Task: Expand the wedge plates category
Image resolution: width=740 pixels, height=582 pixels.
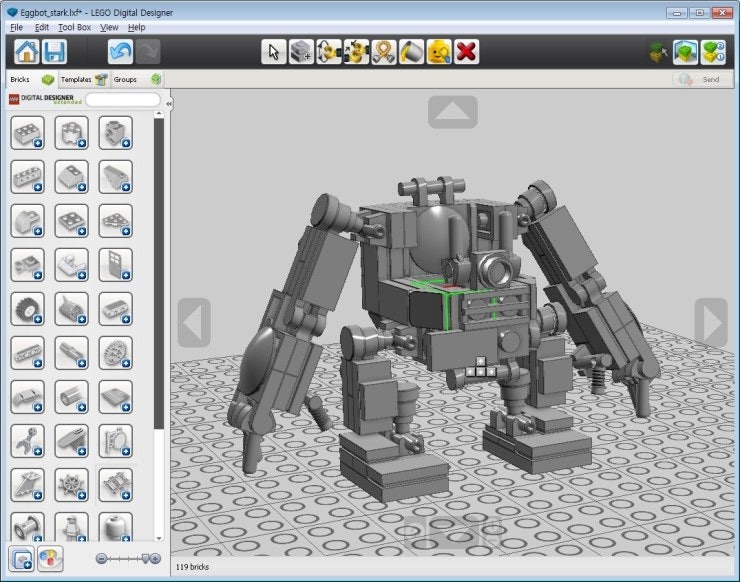Action: (x=116, y=221)
